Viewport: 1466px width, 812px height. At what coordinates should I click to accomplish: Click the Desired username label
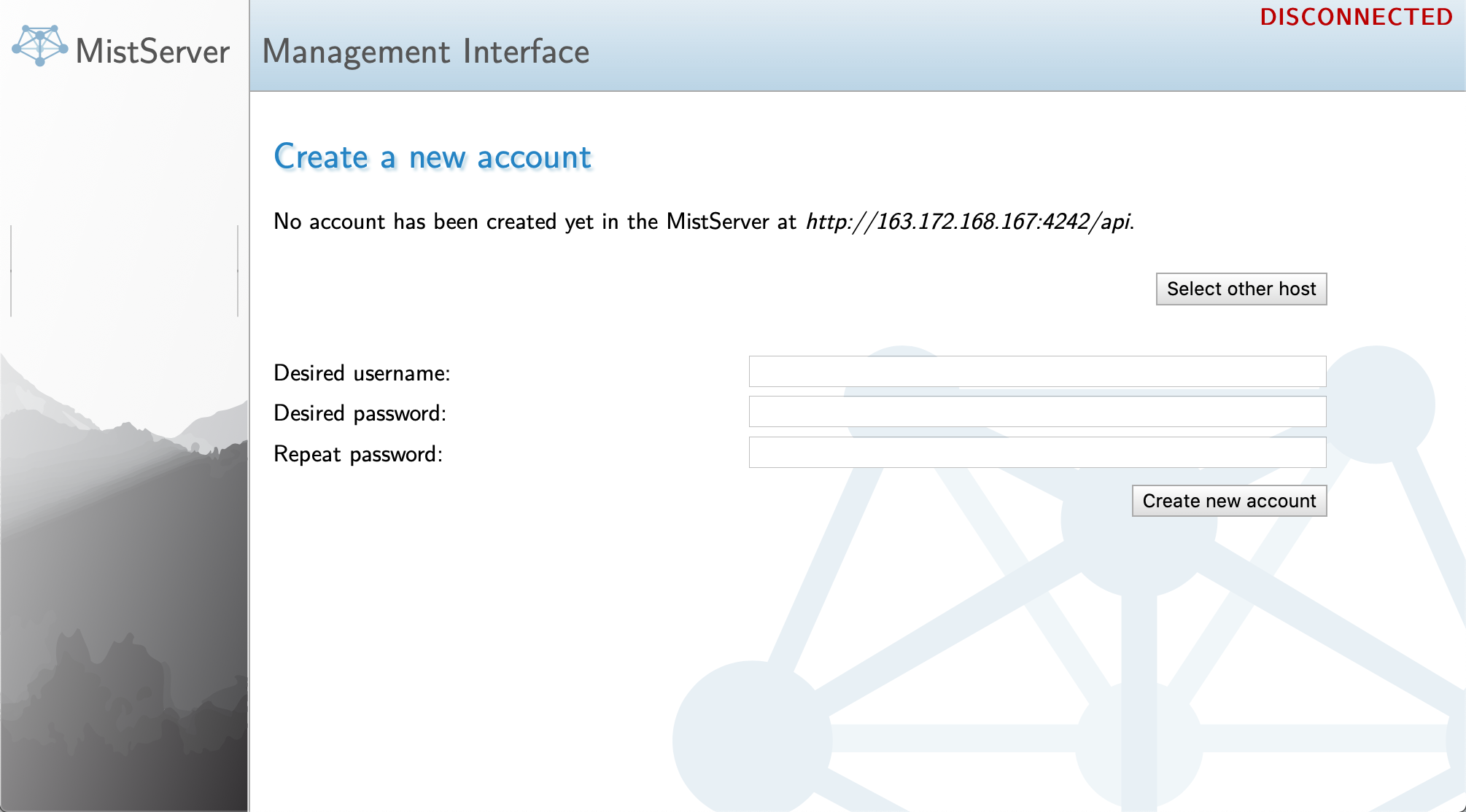(x=362, y=373)
